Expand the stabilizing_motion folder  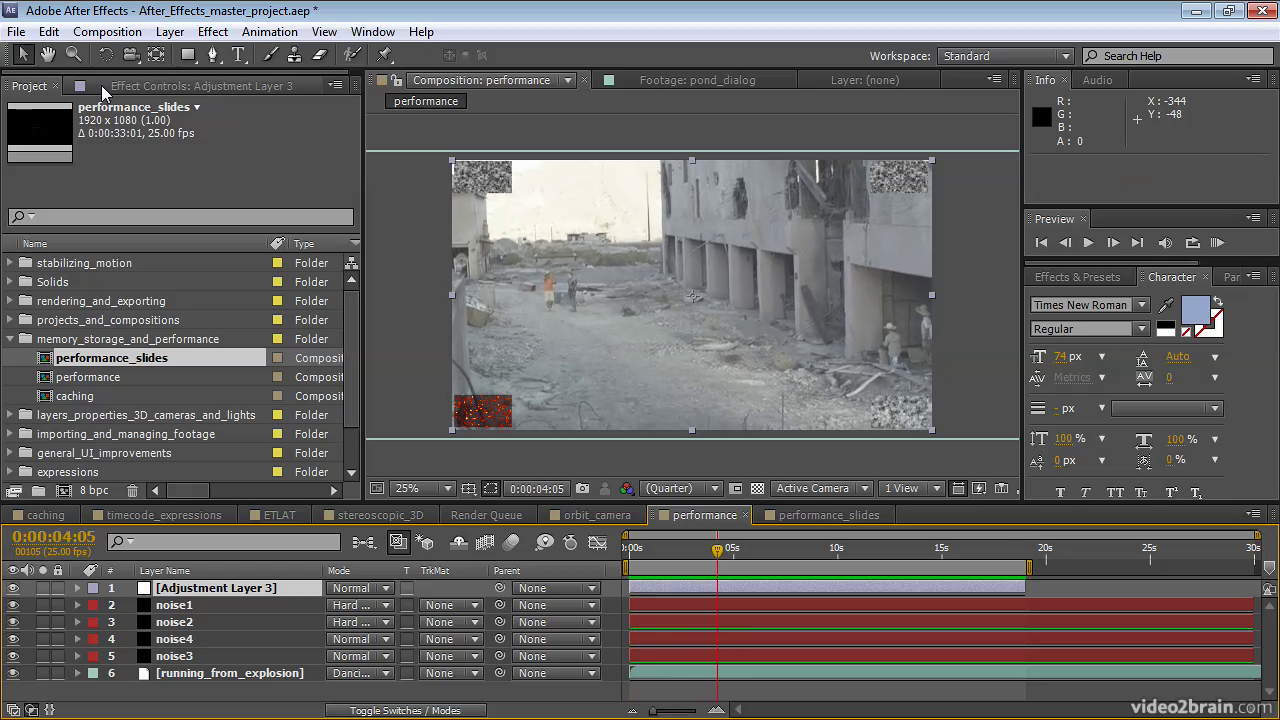pyautogui.click(x=11, y=263)
